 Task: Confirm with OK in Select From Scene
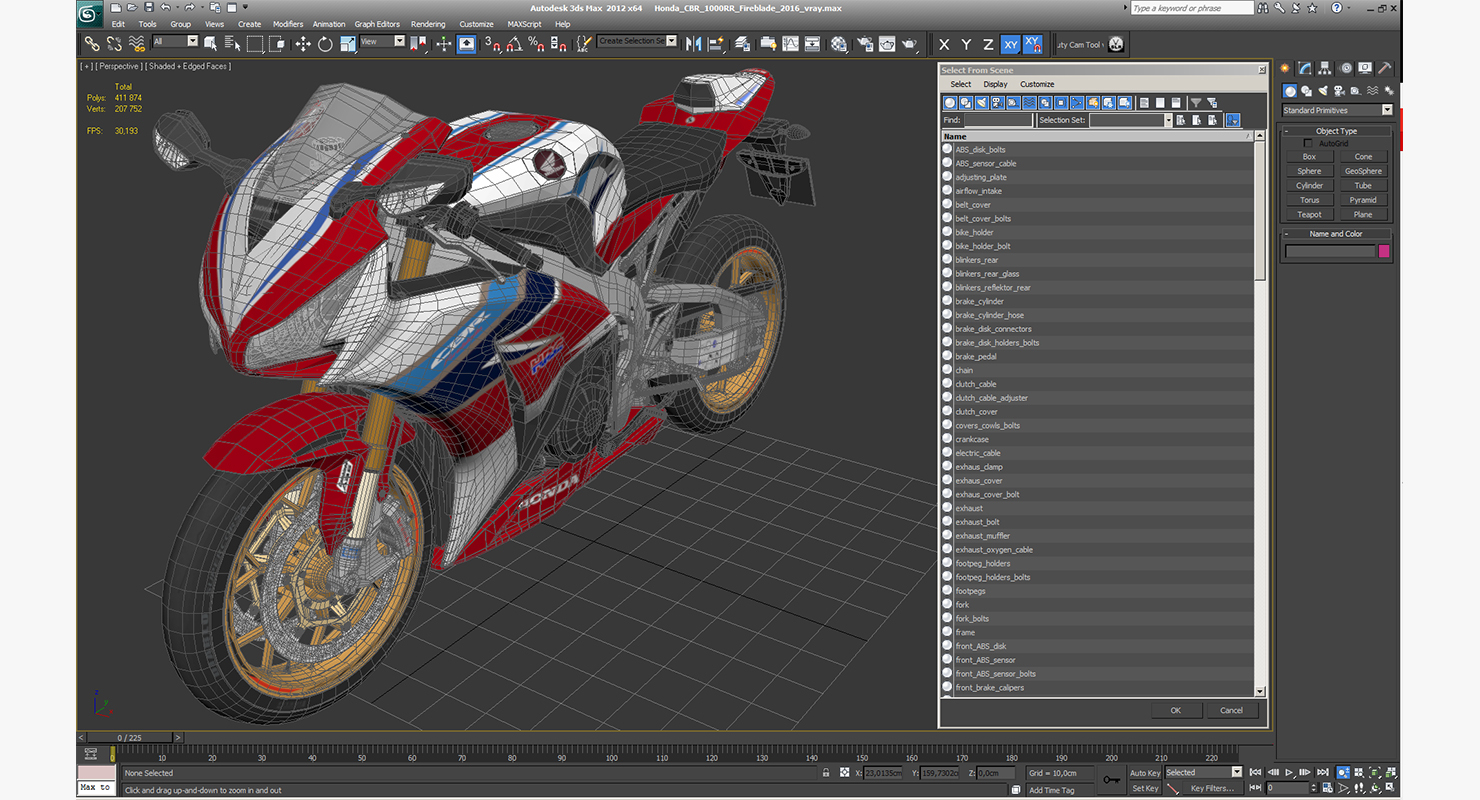tap(1175, 710)
